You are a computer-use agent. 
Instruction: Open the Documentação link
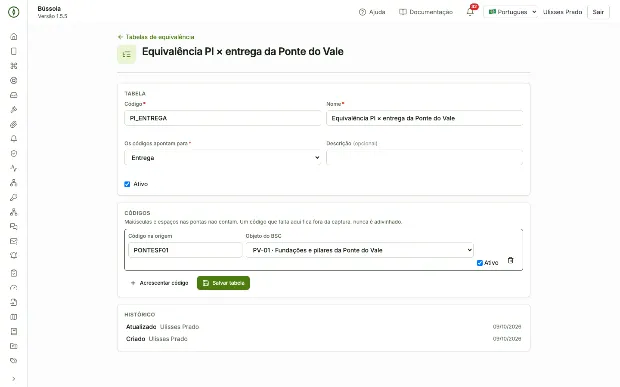[x=426, y=12]
